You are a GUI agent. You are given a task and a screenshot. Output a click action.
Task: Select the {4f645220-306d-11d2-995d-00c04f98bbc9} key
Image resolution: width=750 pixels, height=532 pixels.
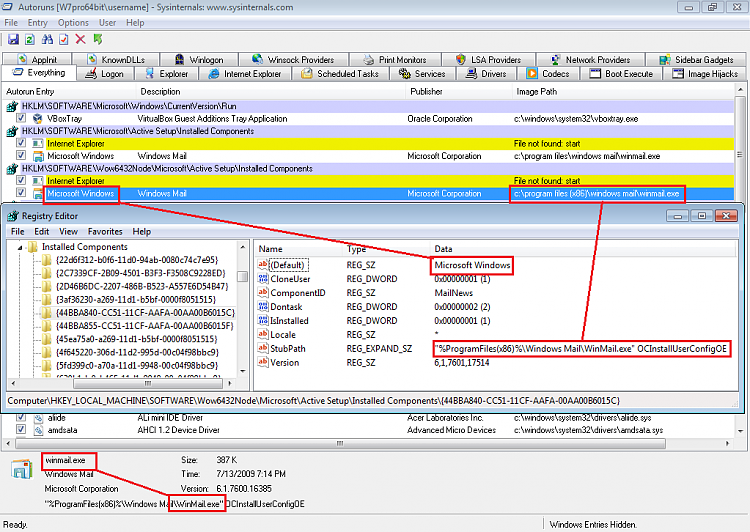coord(137,352)
